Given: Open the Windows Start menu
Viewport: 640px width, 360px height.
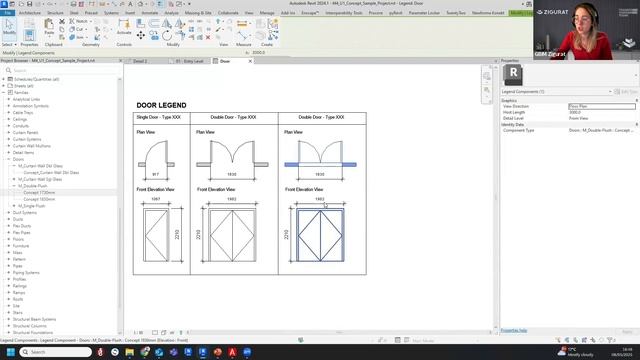Looking at the screenshot, I should pos(11,352).
